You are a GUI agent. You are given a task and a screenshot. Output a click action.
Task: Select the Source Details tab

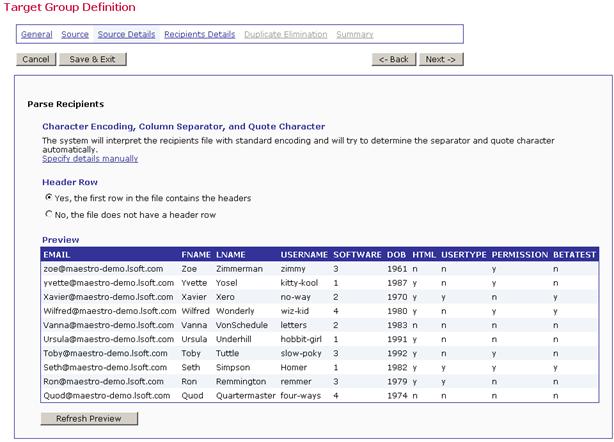coord(126,34)
